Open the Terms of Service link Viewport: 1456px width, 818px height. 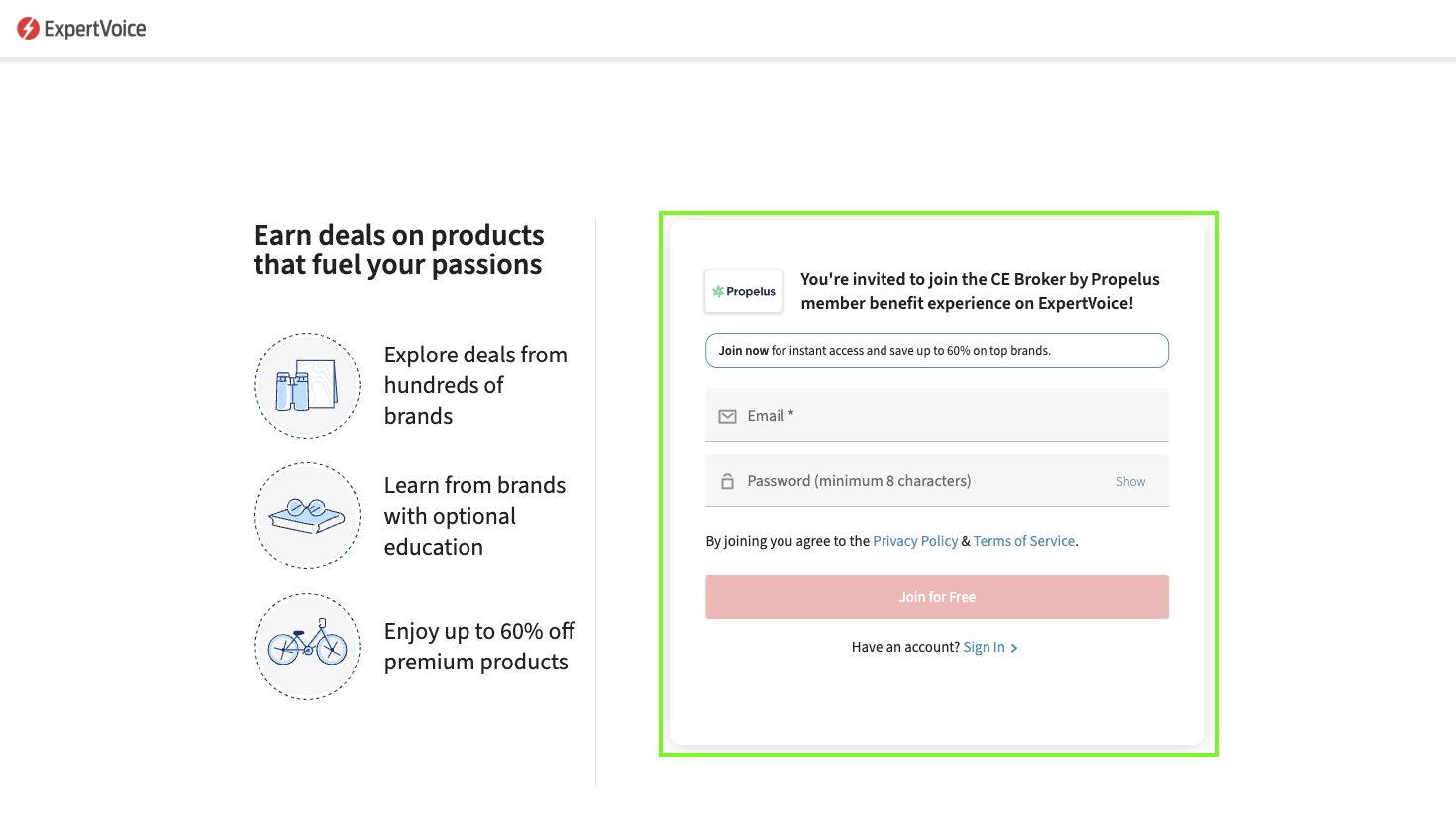click(x=1023, y=541)
